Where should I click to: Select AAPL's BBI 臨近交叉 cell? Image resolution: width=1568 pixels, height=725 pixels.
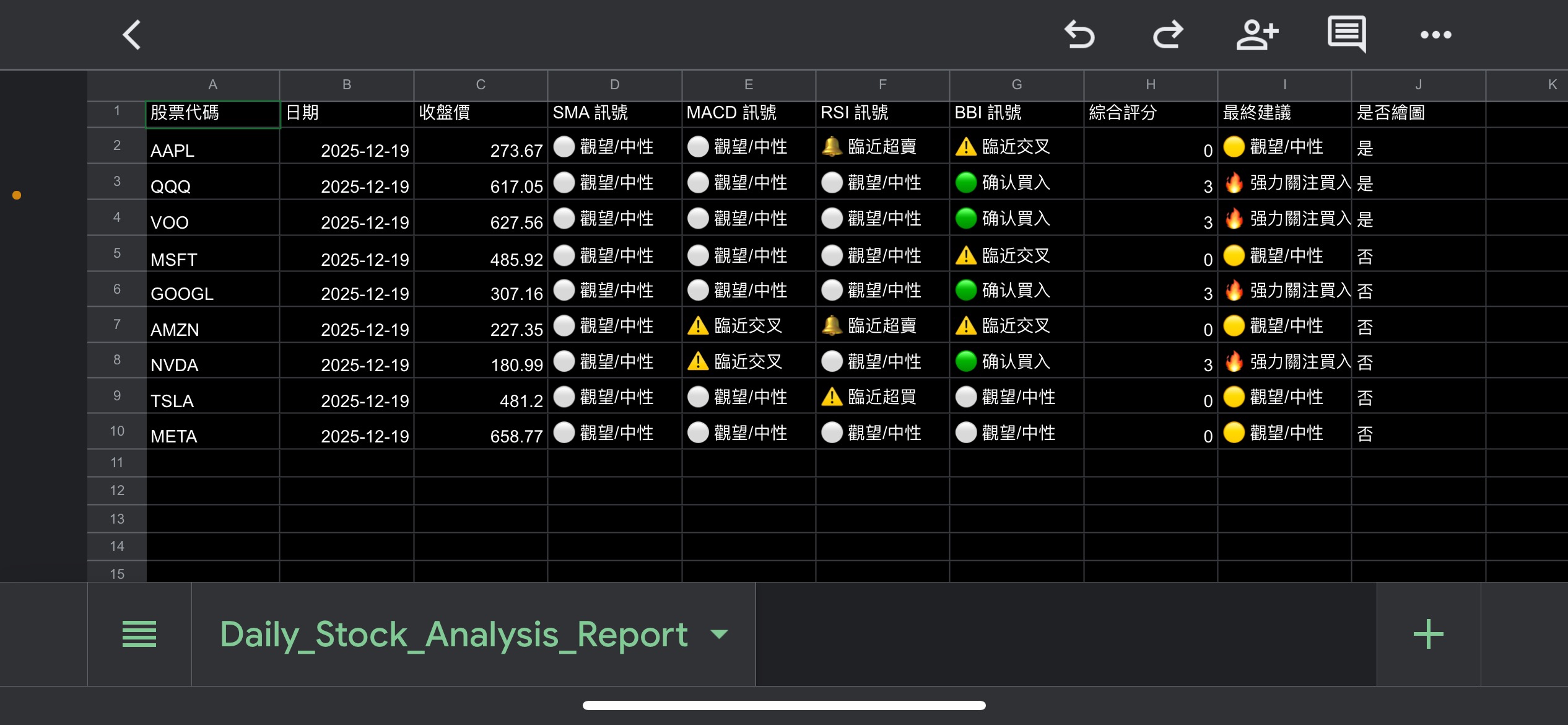coord(1017,146)
